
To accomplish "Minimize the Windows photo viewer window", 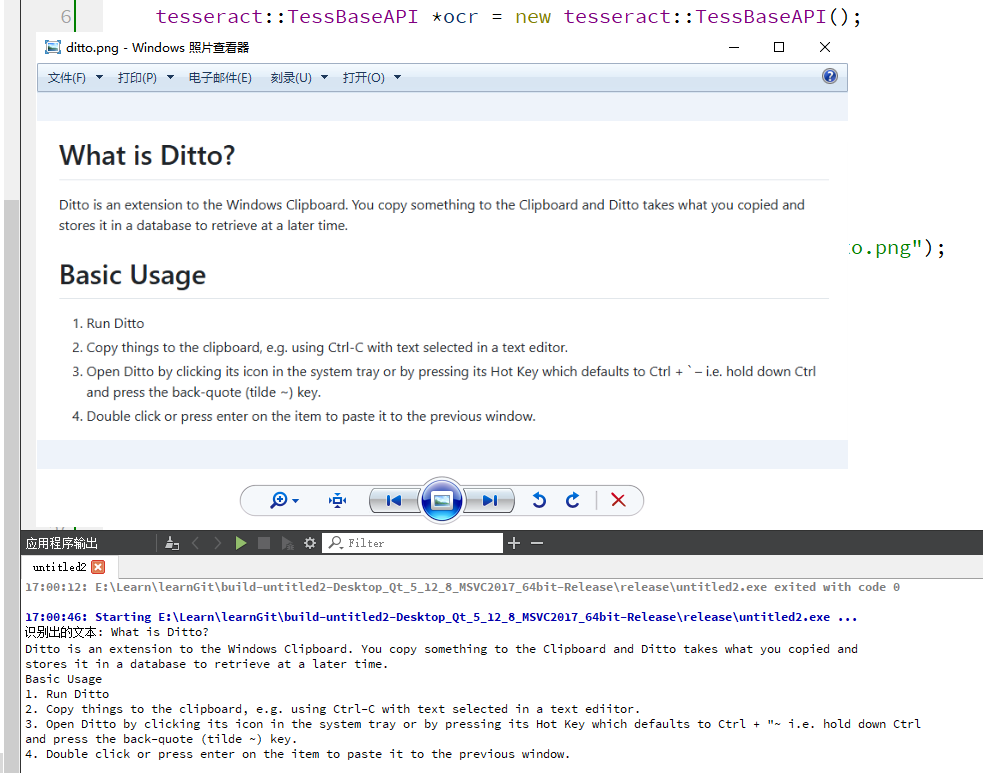I will click(x=734, y=47).
